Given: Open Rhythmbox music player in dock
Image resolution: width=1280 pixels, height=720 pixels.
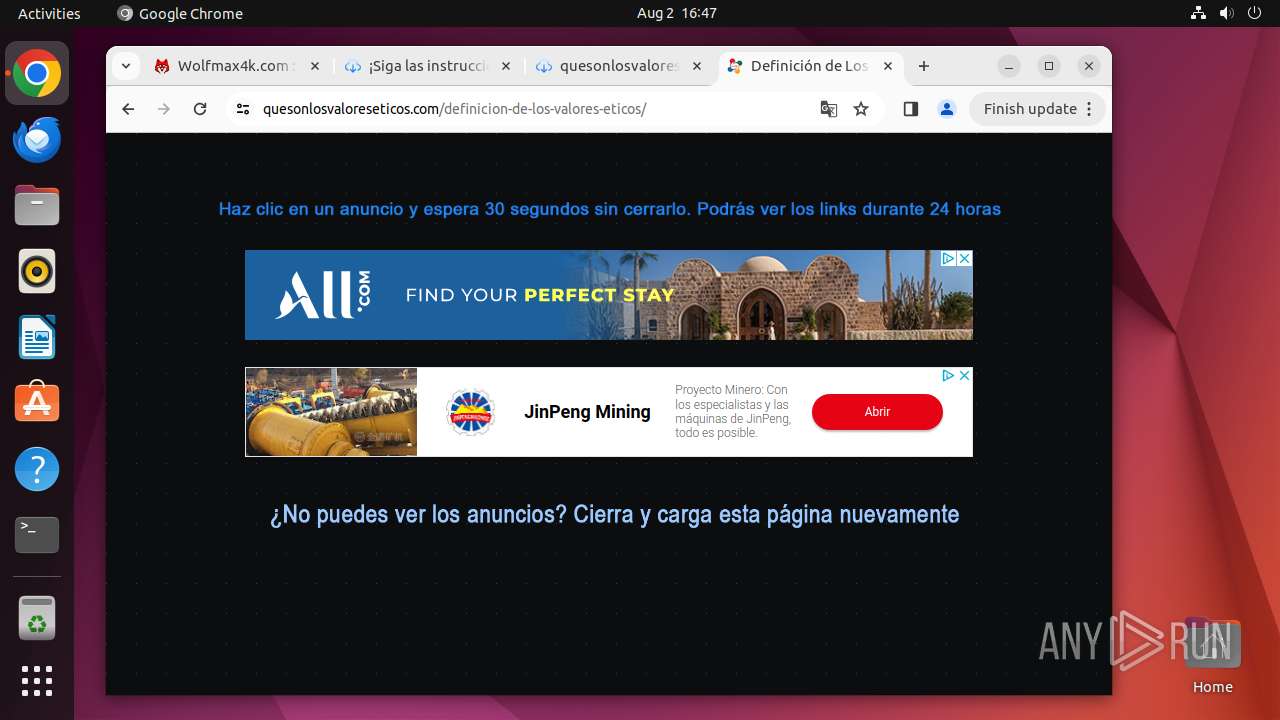Looking at the screenshot, I should pos(37,272).
